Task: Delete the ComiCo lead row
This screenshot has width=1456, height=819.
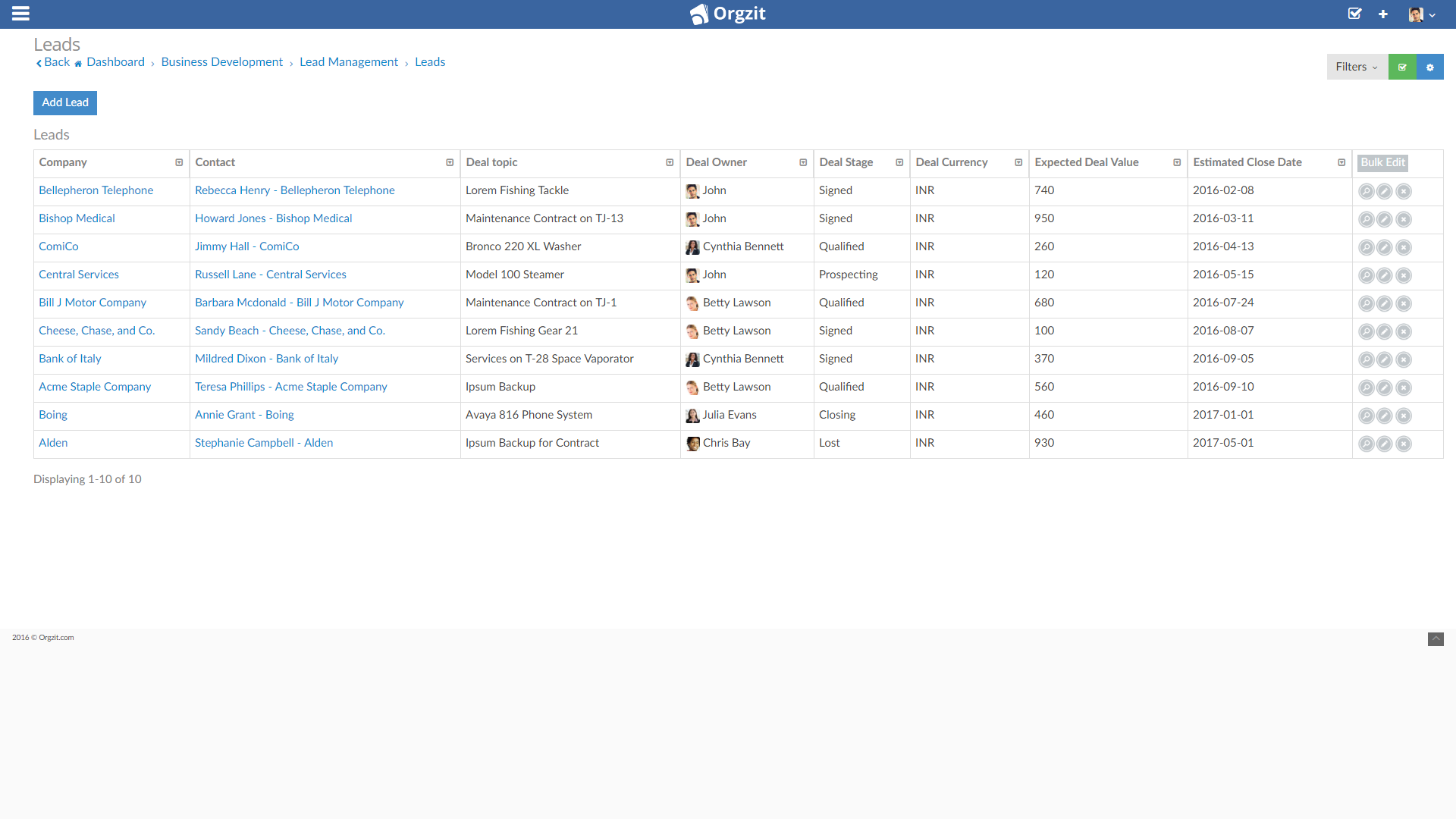Action: (1404, 248)
